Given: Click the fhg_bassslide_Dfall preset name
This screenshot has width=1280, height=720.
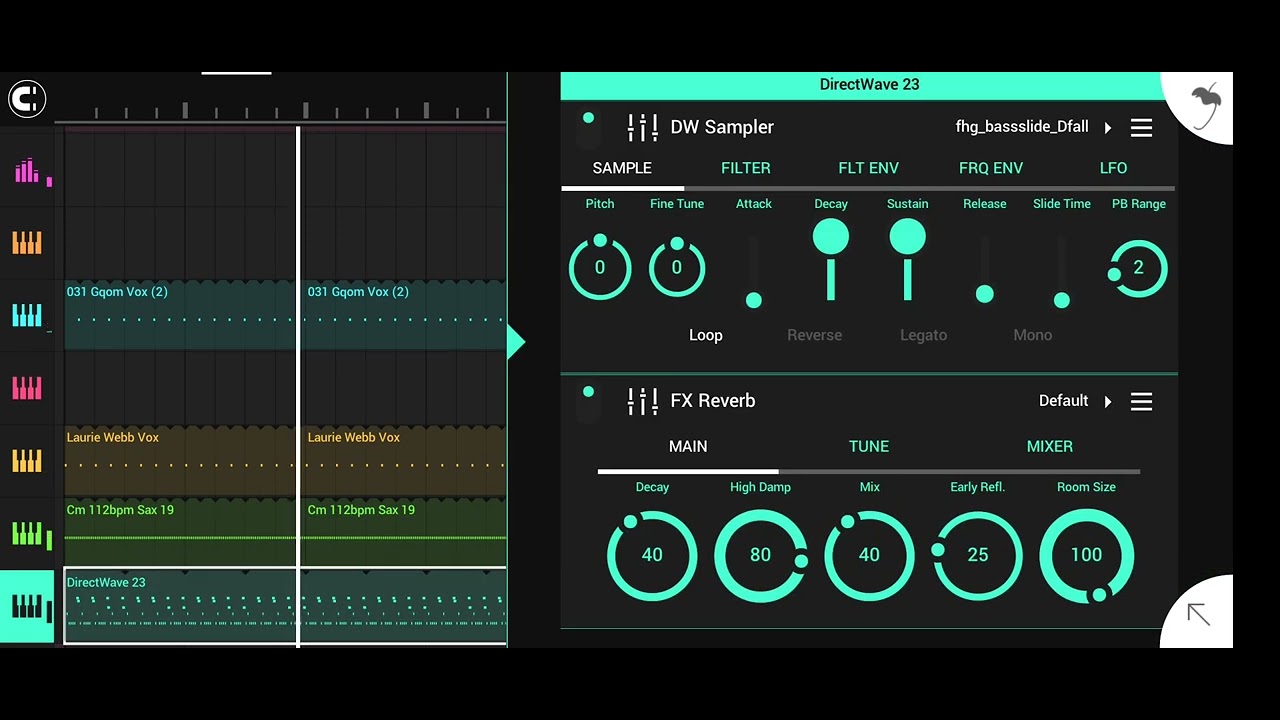Looking at the screenshot, I should tap(1022, 127).
